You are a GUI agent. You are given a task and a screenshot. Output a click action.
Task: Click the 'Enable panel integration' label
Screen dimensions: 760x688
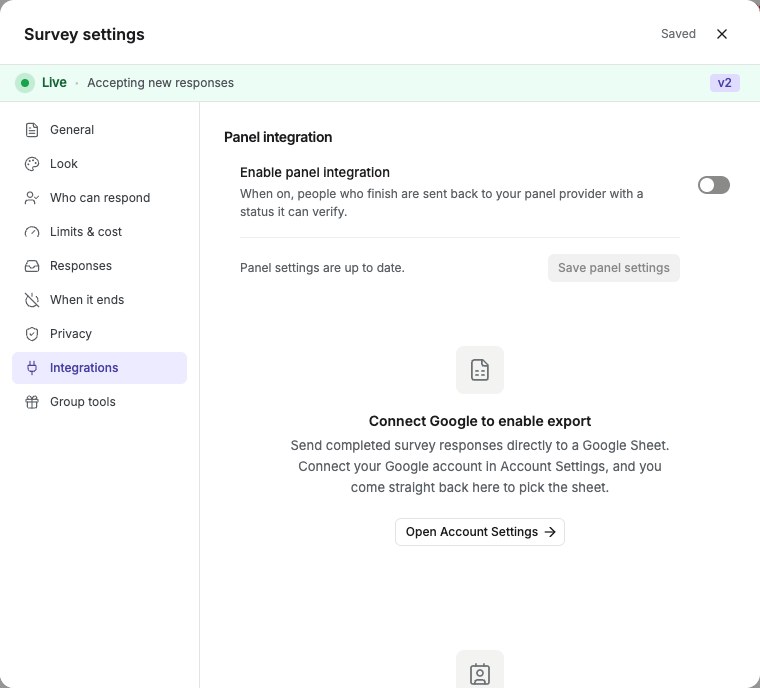point(315,172)
